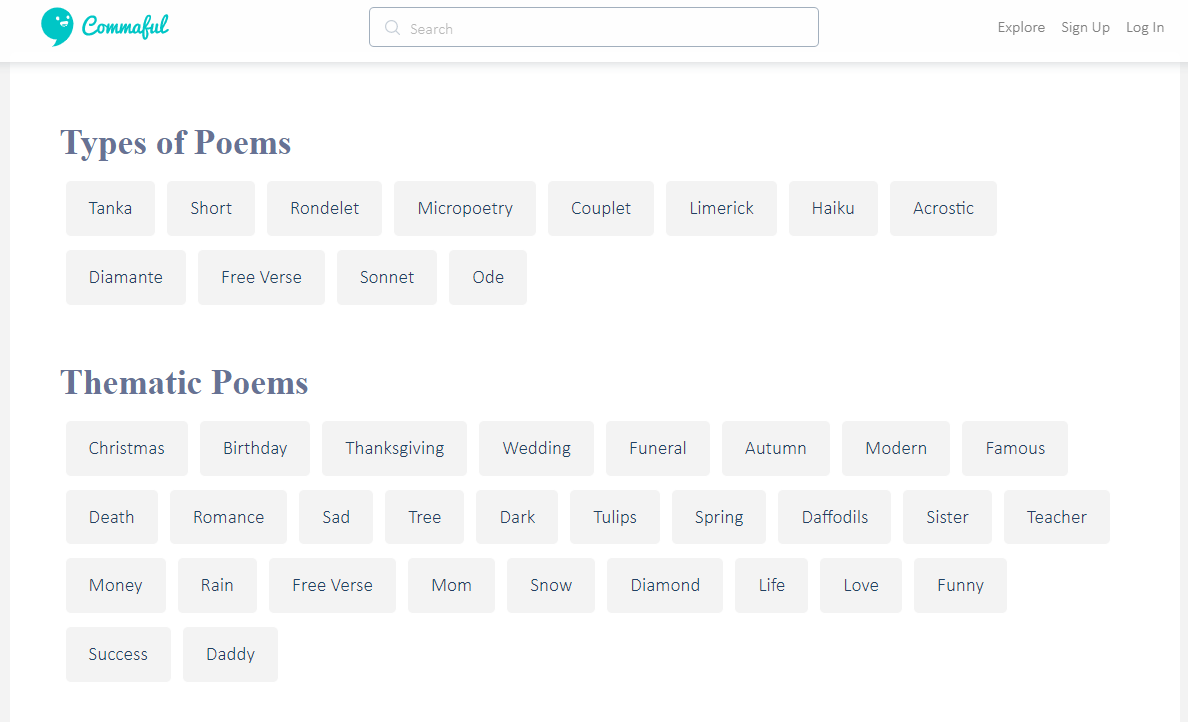The width and height of the screenshot is (1188, 722).
Task: Select the Acrostic poem type
Action: click(x=943, y=208)
